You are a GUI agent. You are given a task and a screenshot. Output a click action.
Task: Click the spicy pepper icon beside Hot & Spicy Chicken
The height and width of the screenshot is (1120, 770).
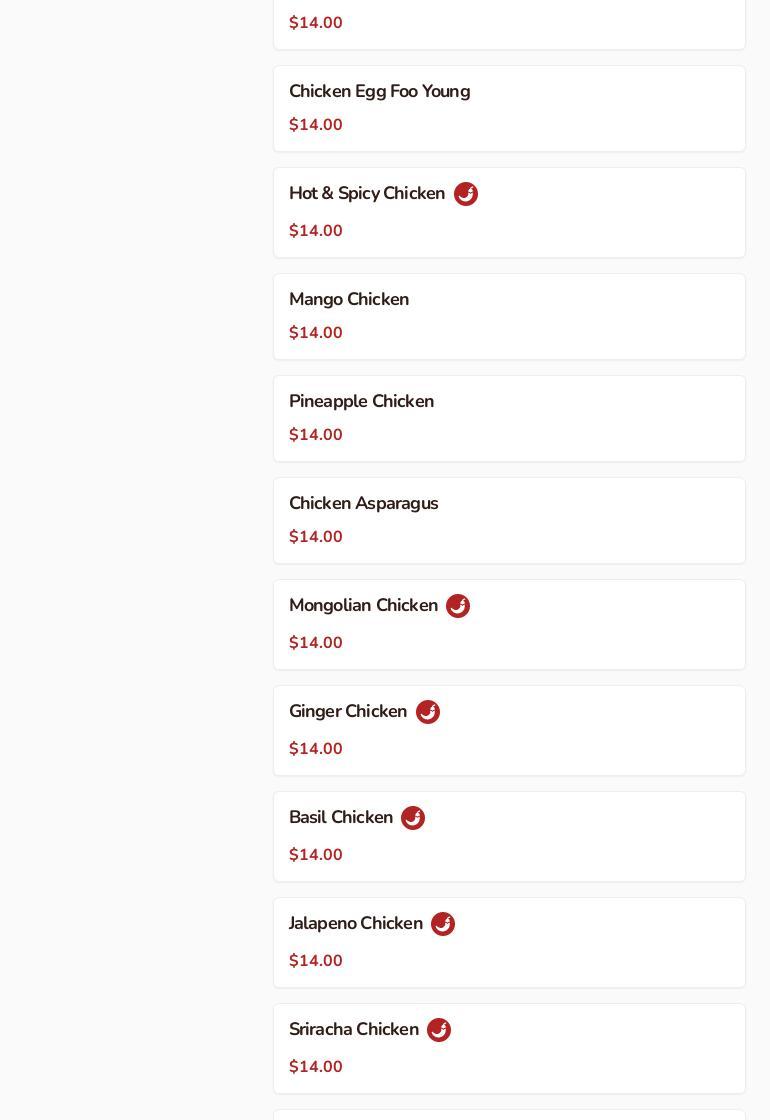click(466, 194)
